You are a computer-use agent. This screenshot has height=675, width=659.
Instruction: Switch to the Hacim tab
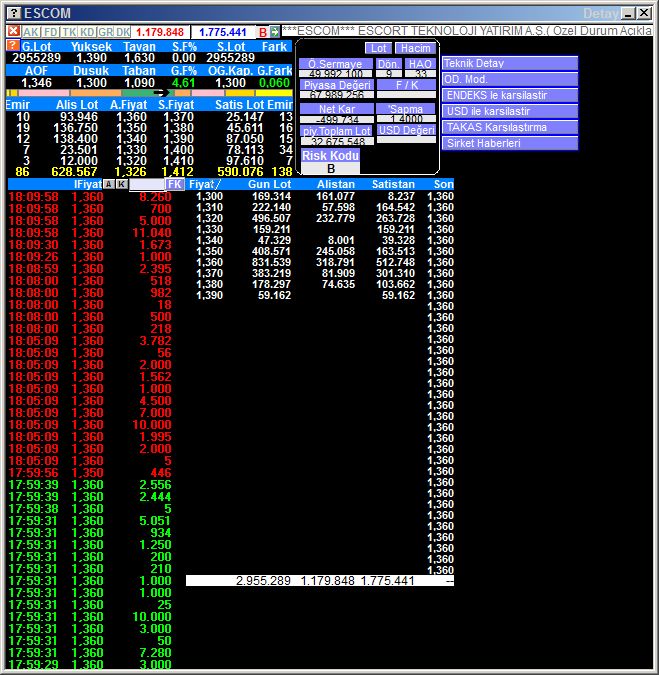(415, 48)
